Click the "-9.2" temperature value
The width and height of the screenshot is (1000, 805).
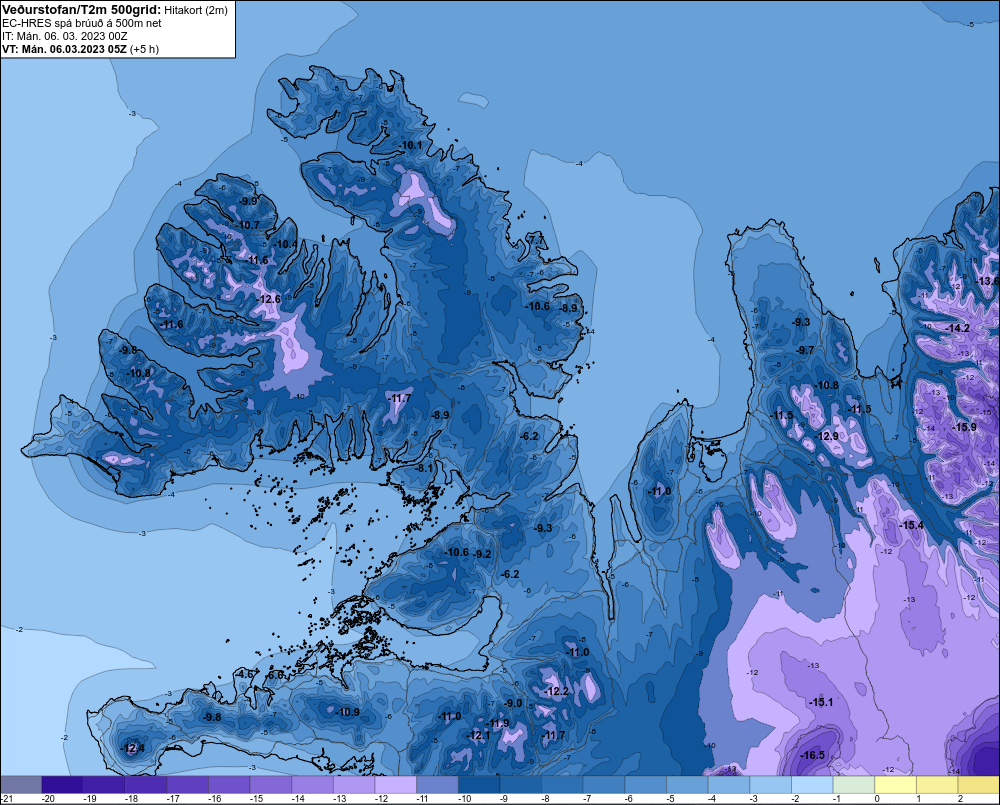click(x=483, y=554)
